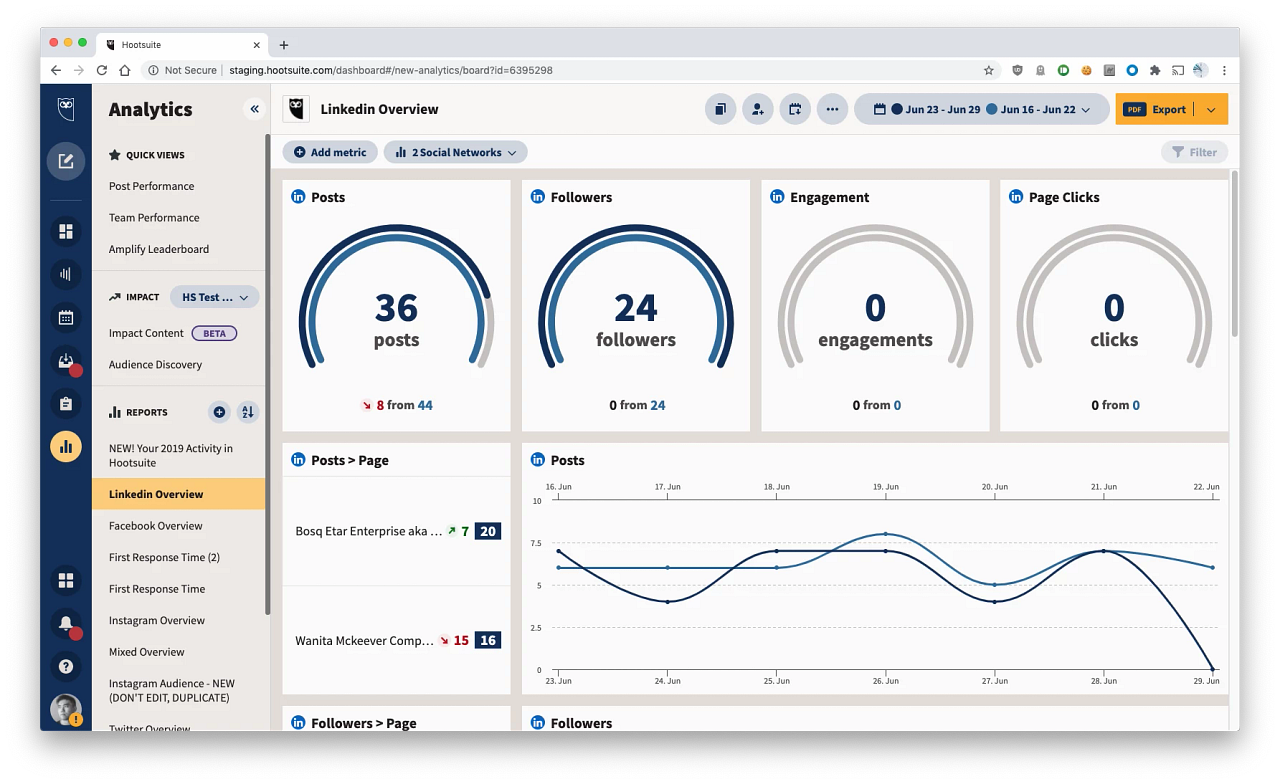
Task: Switch to the Facebook Overview report
Action: coord(155,525)
